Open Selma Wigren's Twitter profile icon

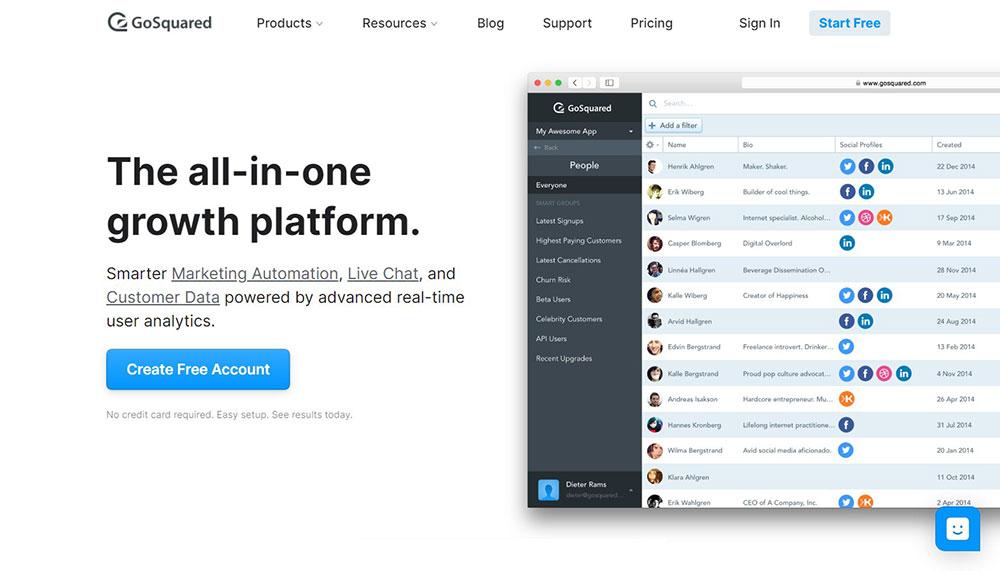pyautogui.click(x=847, y=218)
